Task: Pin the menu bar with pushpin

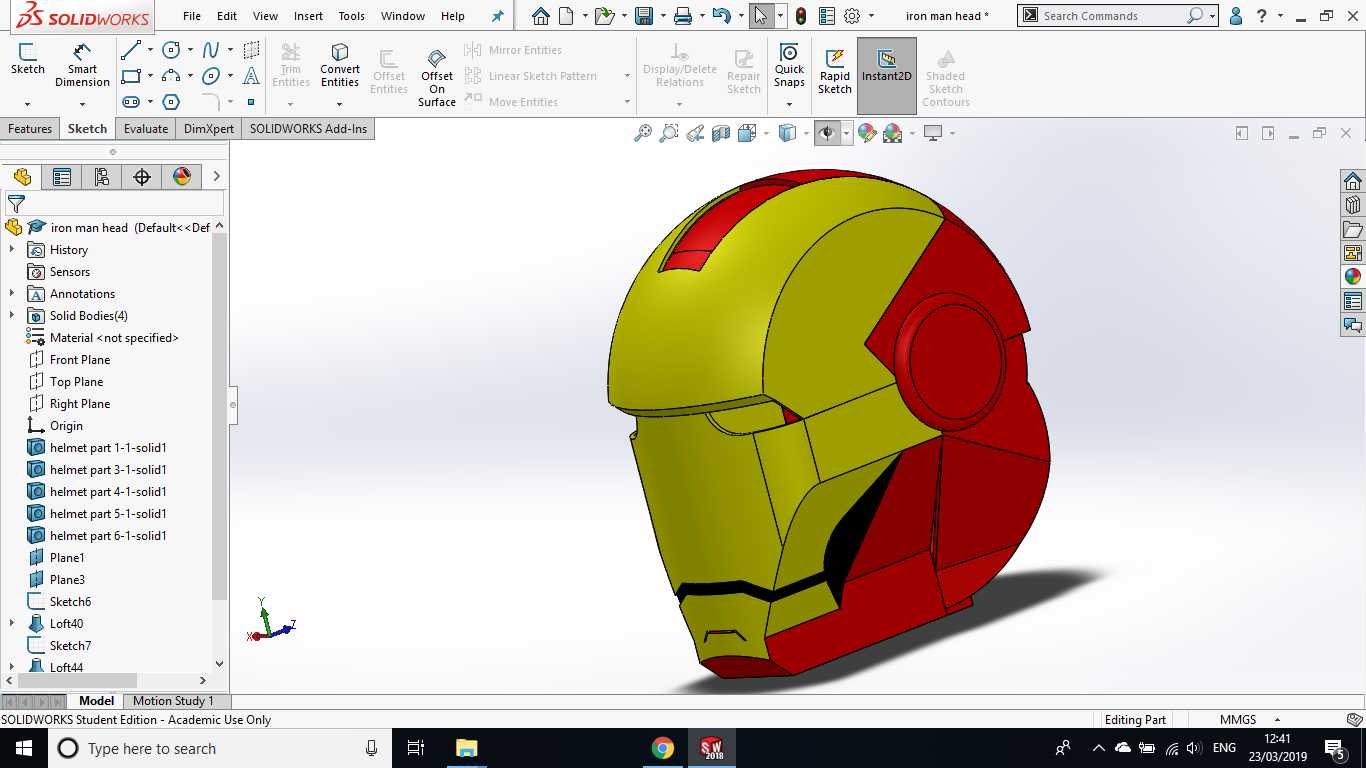Action: point(498,16)
